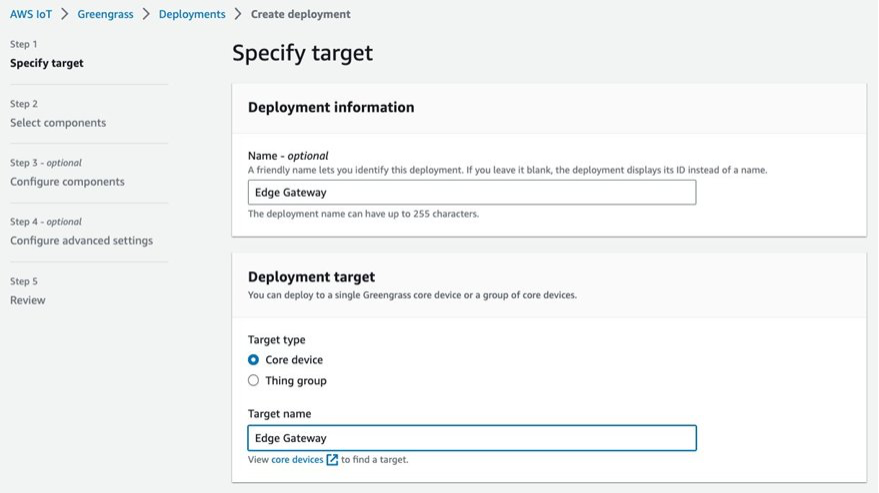The width and height of the screenshot is (879, 493).
Task: Click the chevron right after Greengrass breadcrumb
Action: [x=146, y=14]
